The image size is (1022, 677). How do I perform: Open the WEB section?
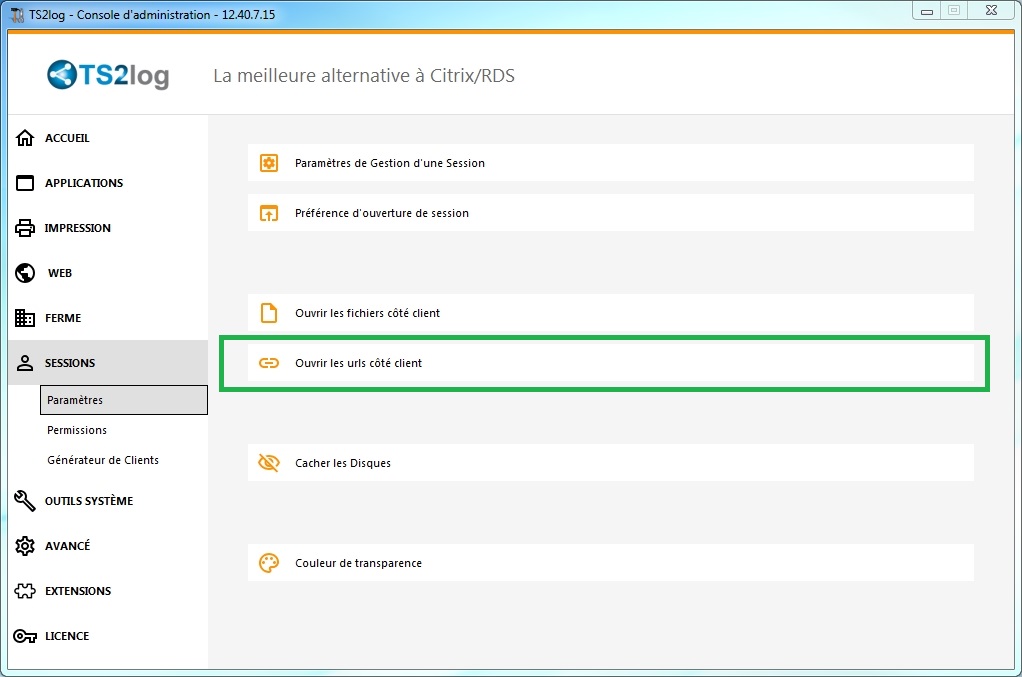coord(108,273)
